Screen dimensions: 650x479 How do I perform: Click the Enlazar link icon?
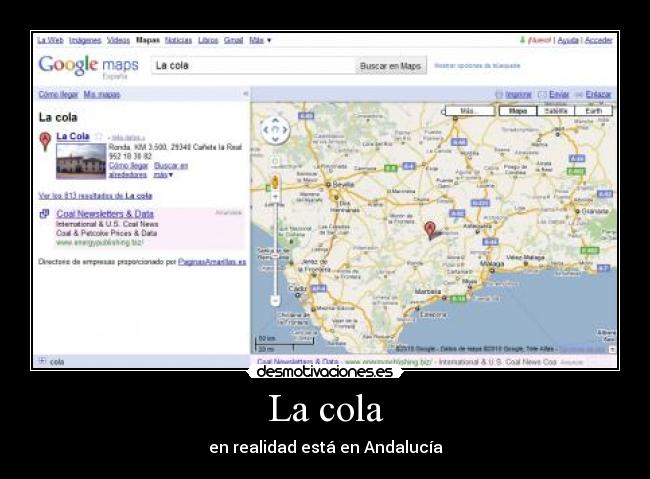coord(579,95)
